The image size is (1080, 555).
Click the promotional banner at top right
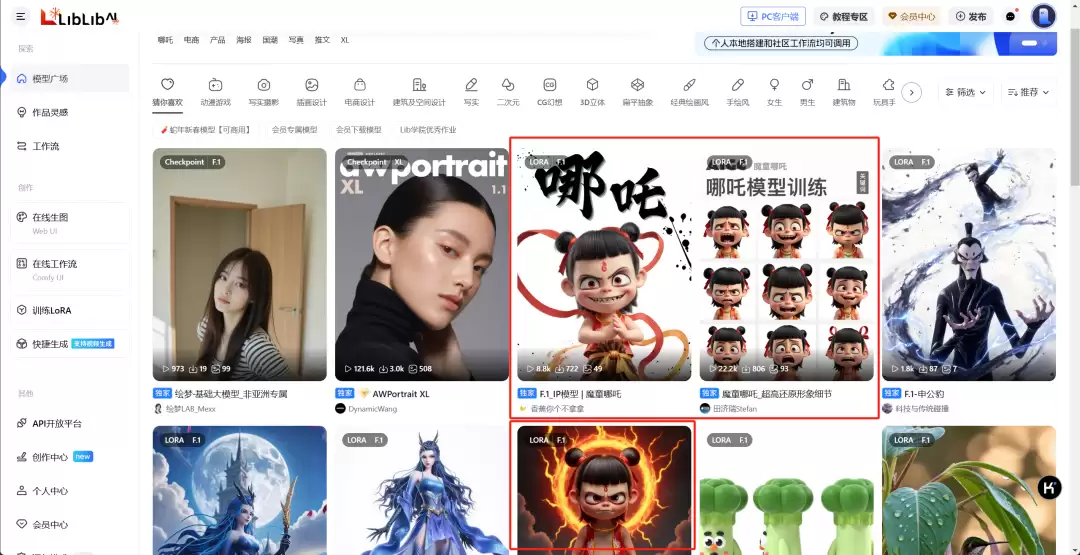tap(875, 43)
